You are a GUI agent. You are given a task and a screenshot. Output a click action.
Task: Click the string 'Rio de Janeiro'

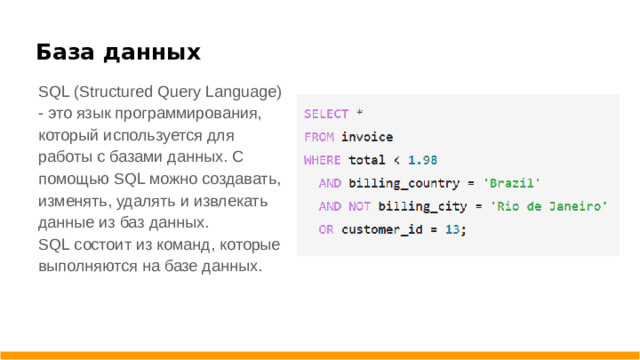click(549, 206)
